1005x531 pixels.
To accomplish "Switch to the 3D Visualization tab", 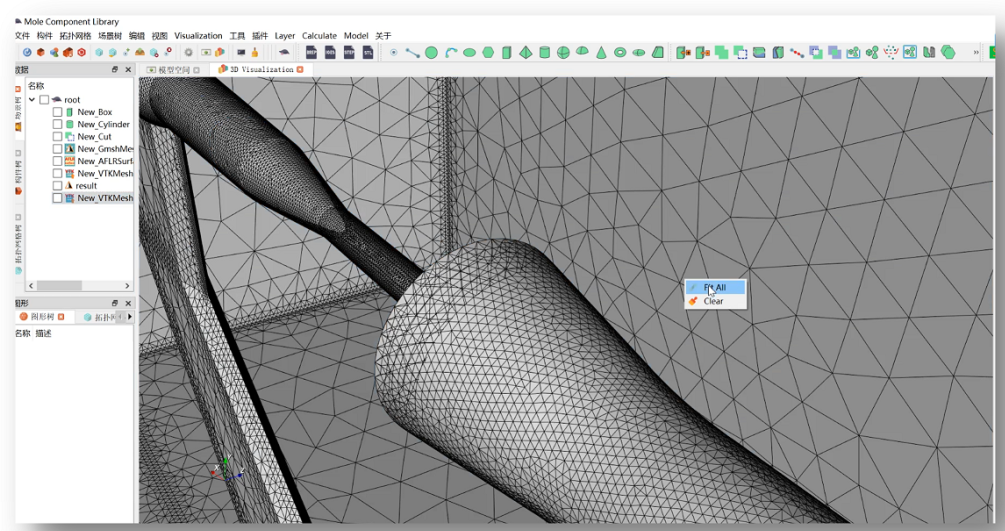I will (261, 69).
